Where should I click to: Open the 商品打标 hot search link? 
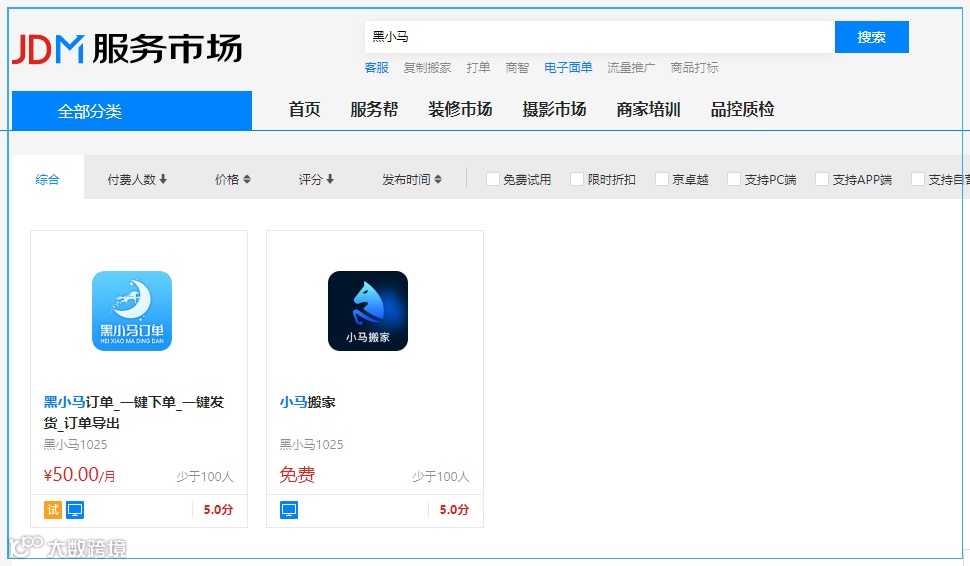pyautogui.click(x=695, y=67)
